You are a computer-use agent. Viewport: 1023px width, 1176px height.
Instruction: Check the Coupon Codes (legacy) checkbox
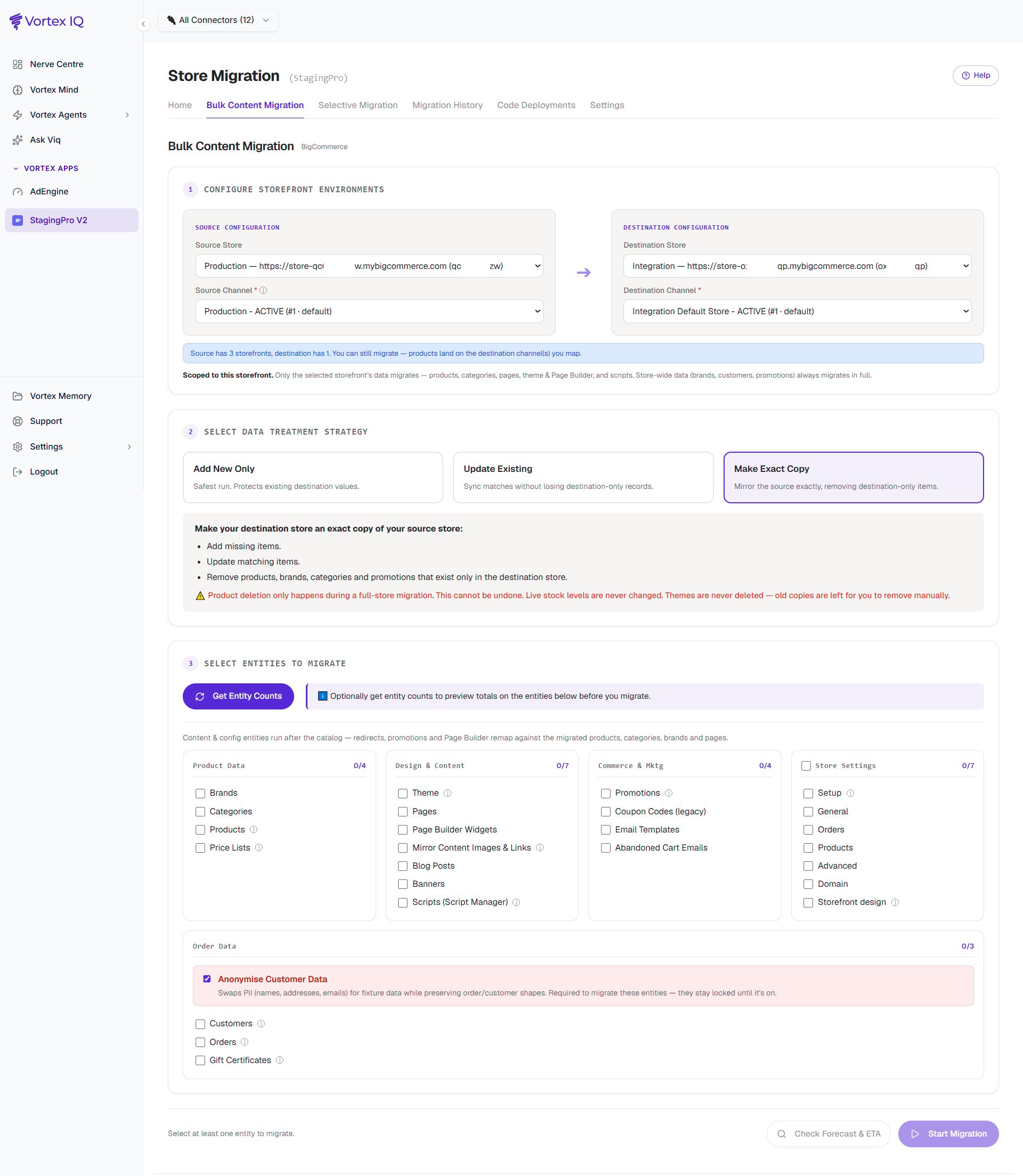[x=606, y=812]
